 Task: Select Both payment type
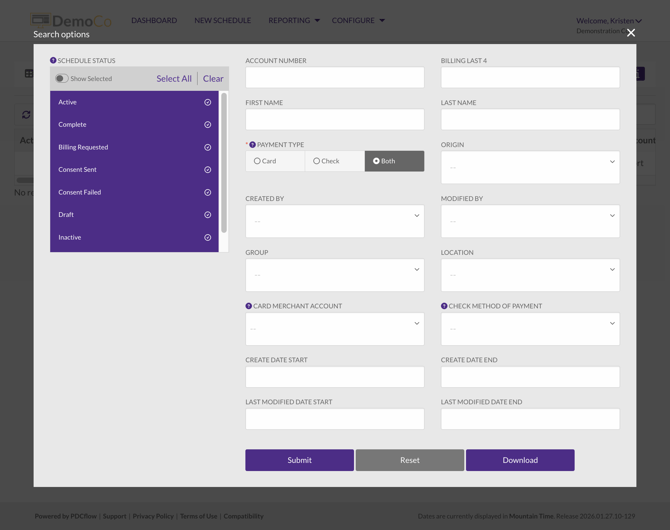pyautogui.click(x=394, y=161)
